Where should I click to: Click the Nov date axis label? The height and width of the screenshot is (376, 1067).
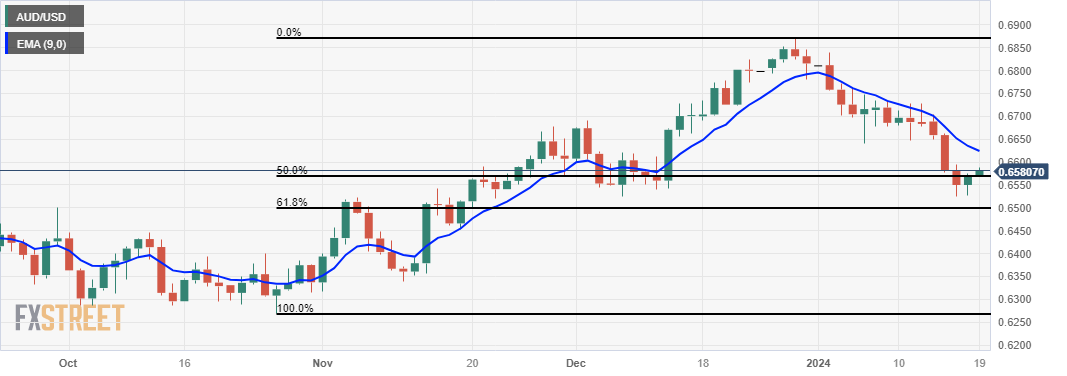[323, 363]
